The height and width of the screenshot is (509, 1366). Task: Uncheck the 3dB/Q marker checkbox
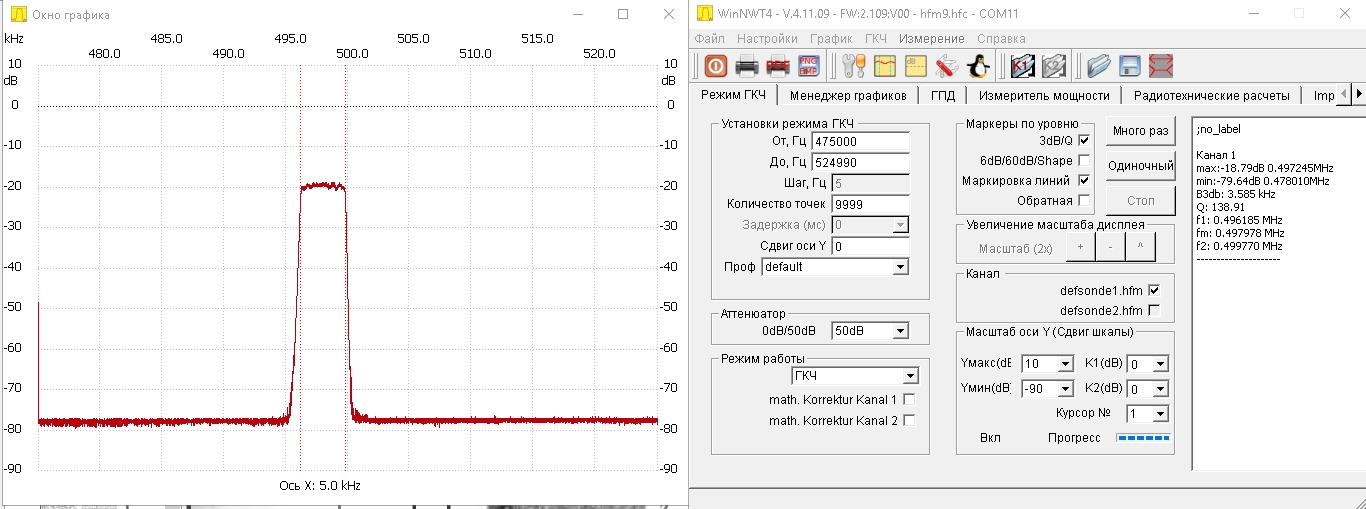click(1084, 141)
